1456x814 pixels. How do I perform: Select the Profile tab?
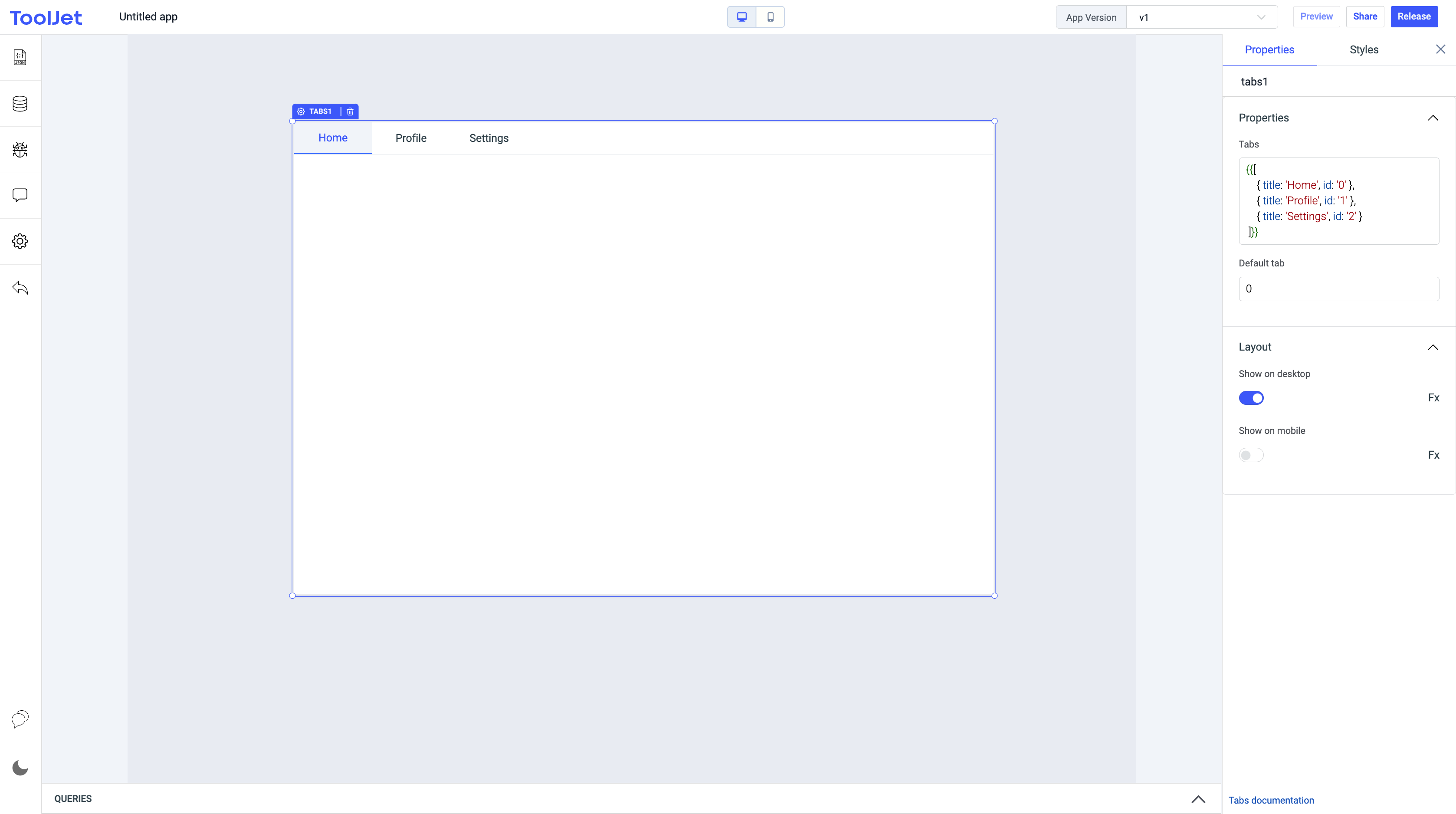pyautogui.click(x=411, y=138)
